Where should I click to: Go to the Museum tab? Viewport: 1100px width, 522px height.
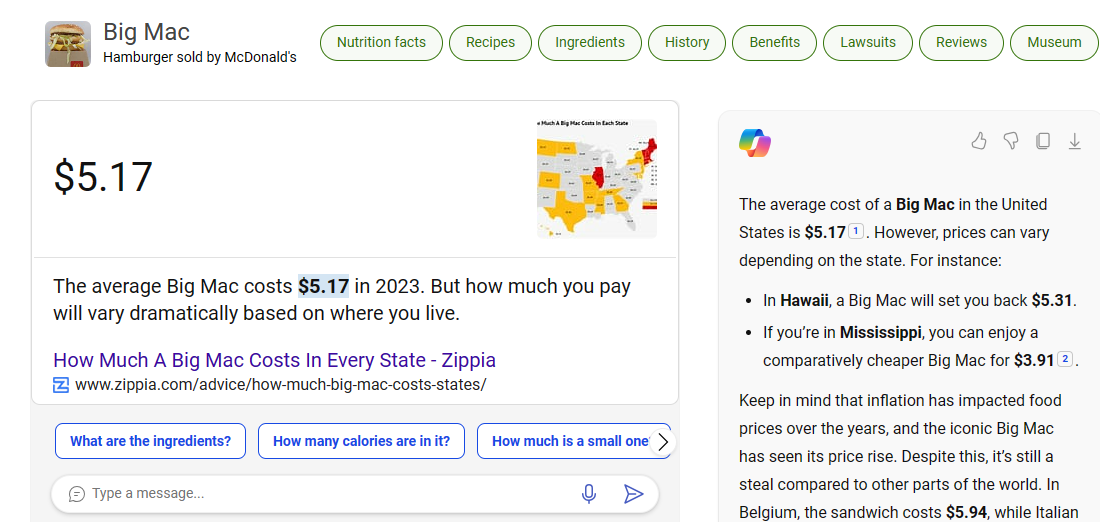coord(1054,43)
